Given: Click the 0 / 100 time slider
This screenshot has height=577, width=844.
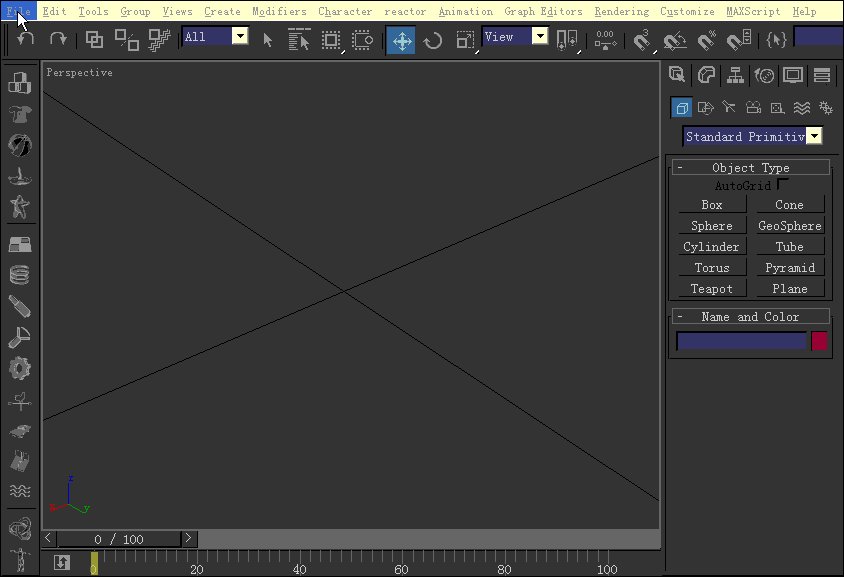Looking at the screenshot, I should point(118,539).
